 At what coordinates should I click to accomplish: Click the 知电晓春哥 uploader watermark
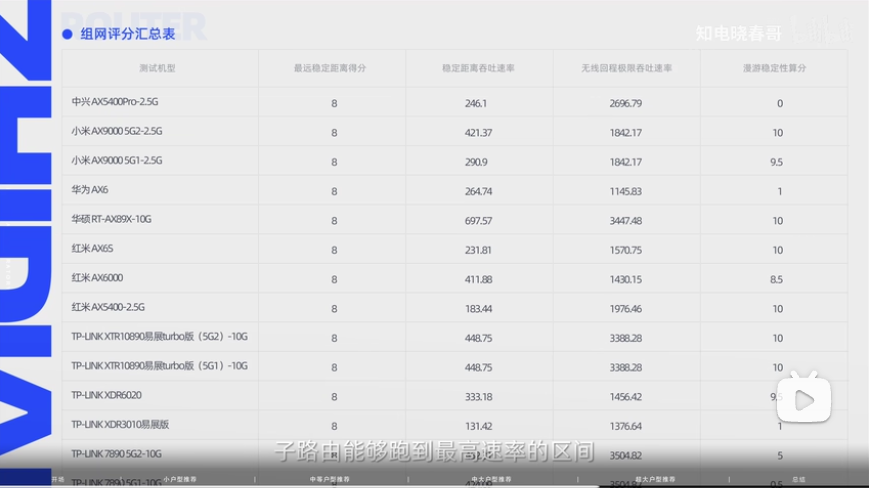click(x=738, y=33)
